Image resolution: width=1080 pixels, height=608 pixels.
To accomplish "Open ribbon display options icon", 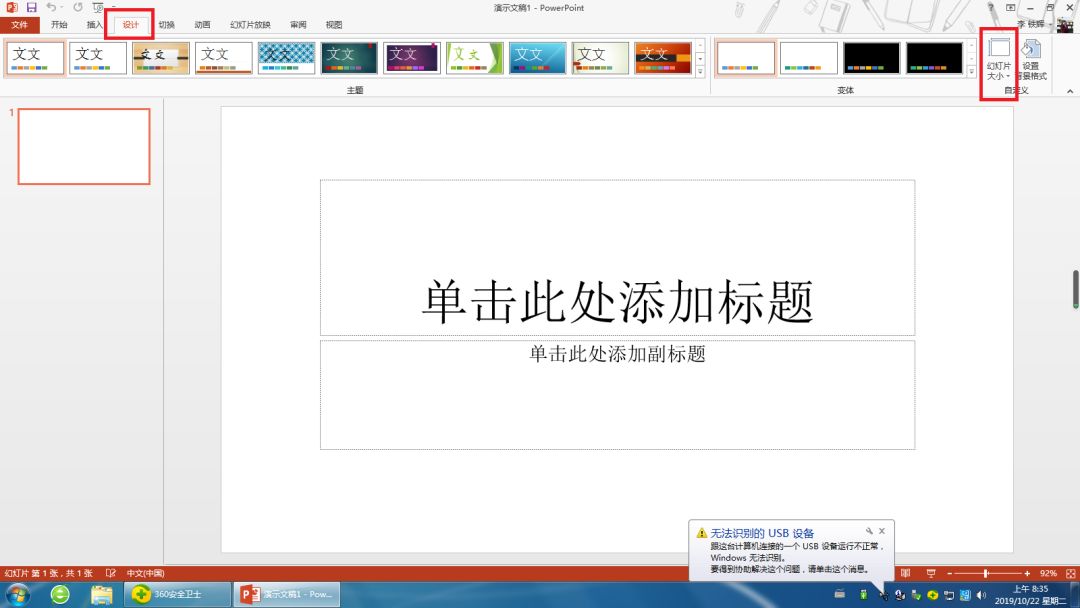I will click(x=1010, y=8).
